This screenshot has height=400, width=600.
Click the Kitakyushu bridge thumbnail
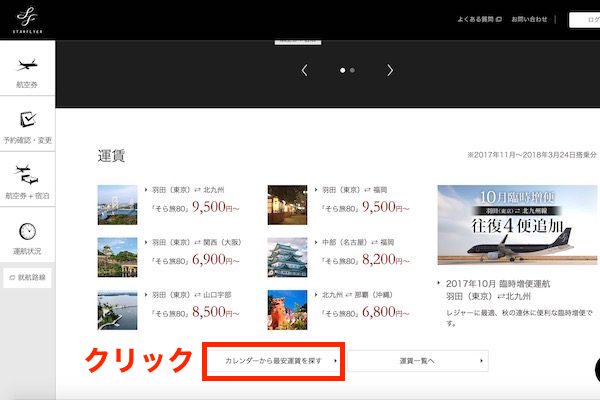point(117,205)
